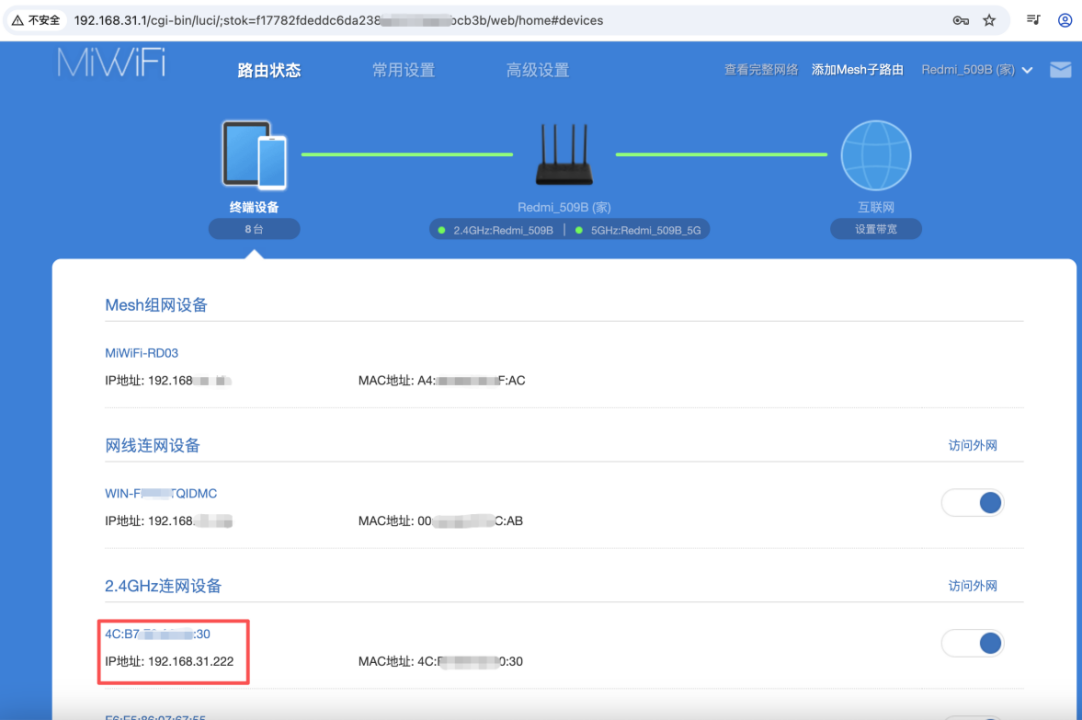
Task: Click the router icon in the center
Action: (564, 156)
